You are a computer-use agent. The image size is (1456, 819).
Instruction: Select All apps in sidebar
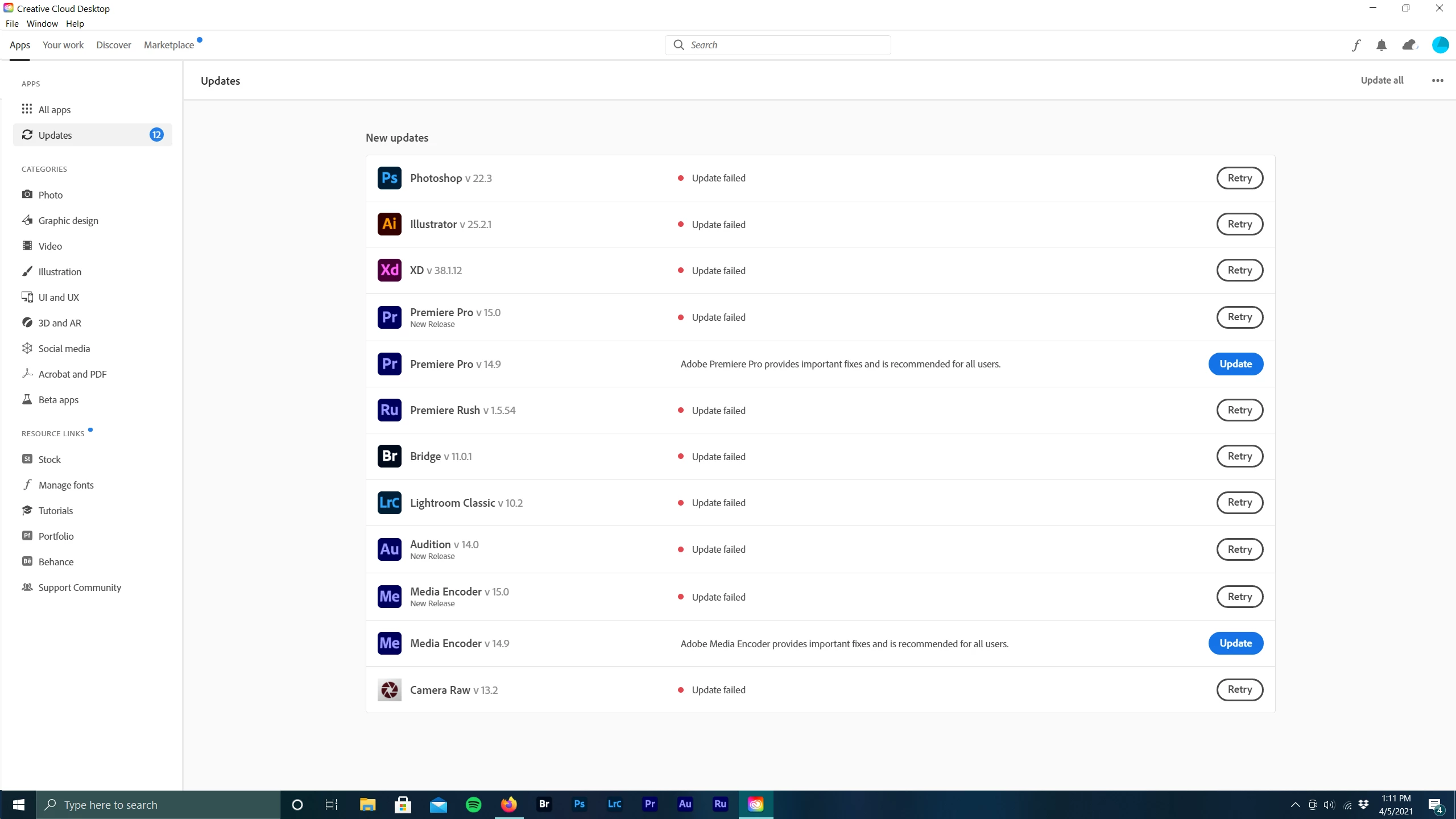55,109
